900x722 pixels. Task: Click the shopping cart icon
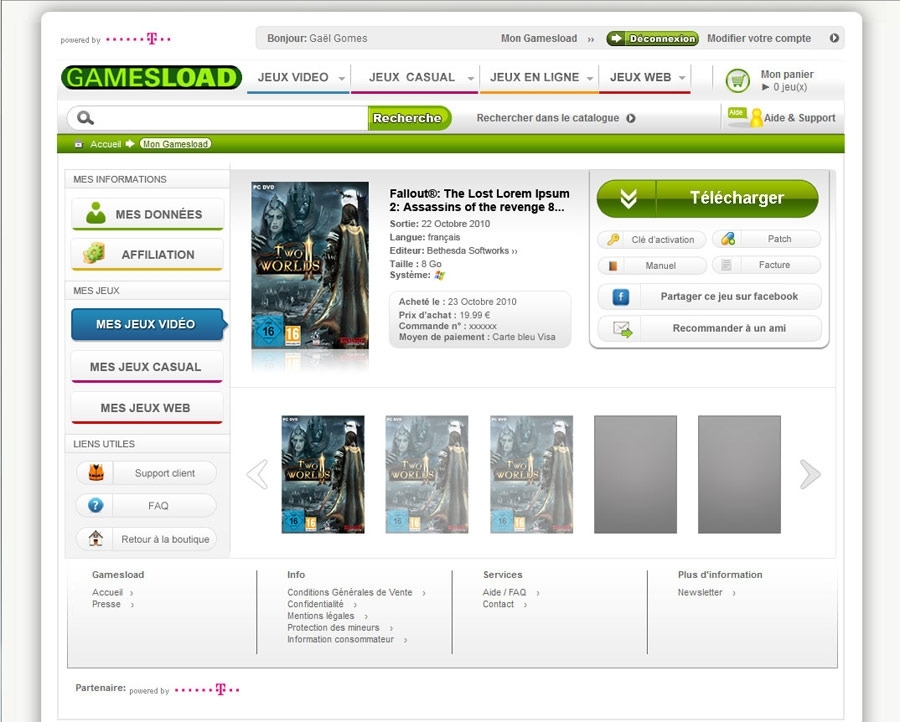737,80
